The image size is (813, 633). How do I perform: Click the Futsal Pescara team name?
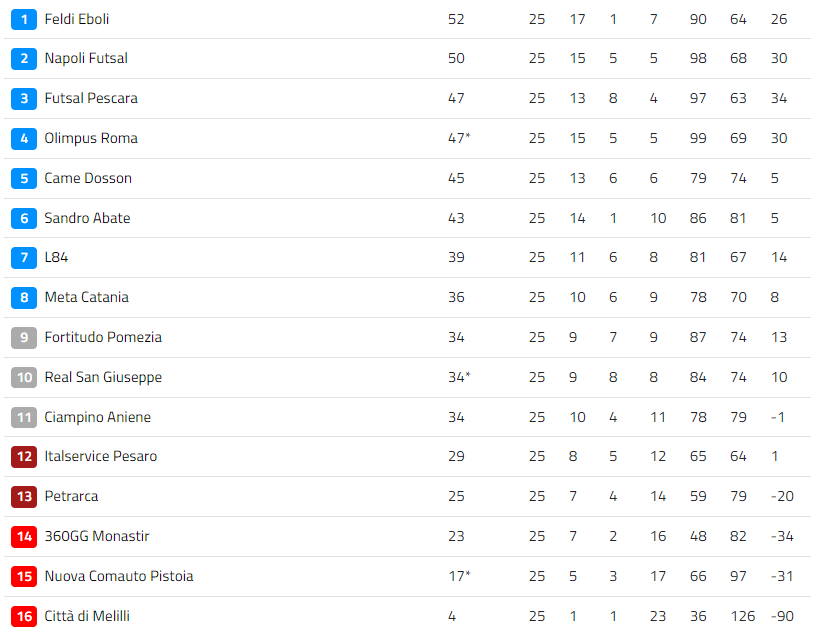91,98
